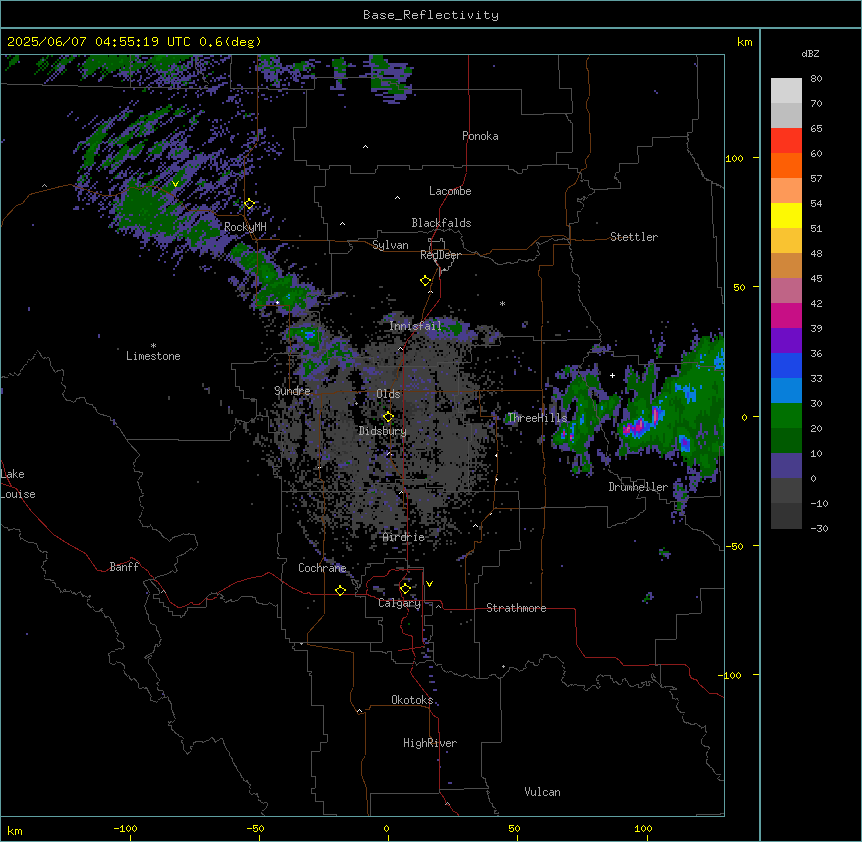Click the white-gray swatch below the 80 label
862x842 pixels.
coord(786,91)
